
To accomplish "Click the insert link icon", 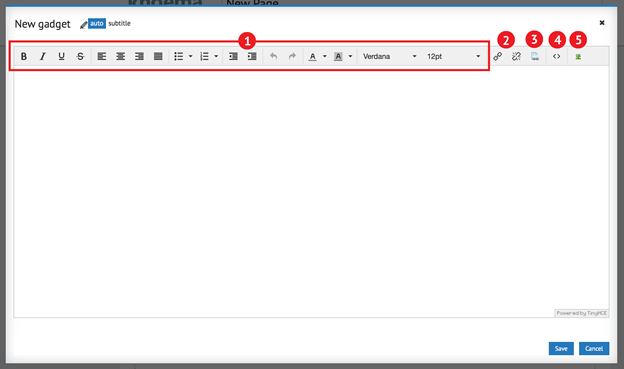I will pos(497,57).
